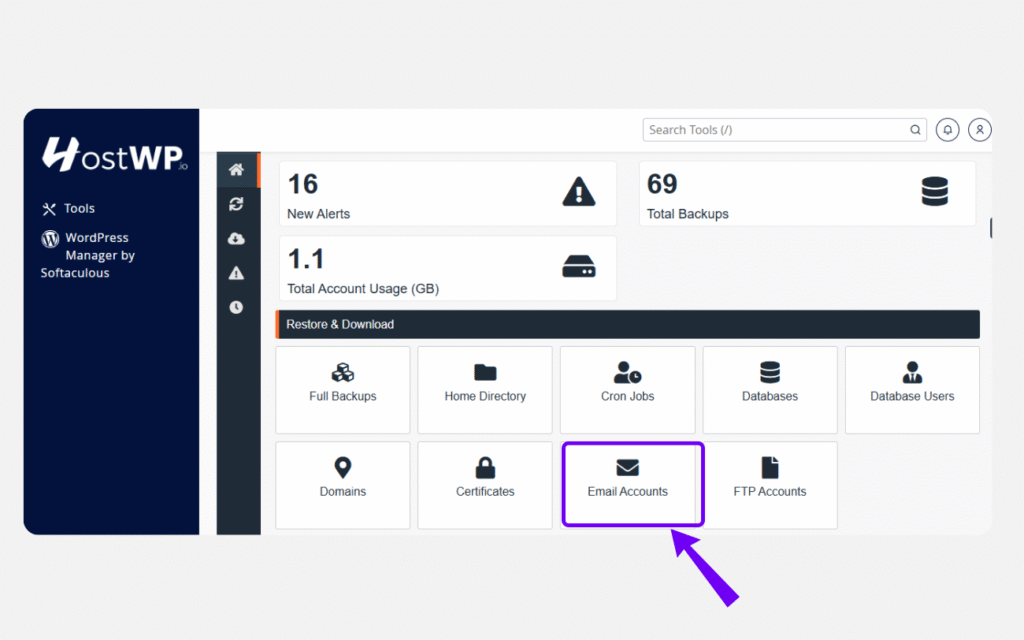The image size is (1024, 640).
Task: Open the notifications bell icon
Action: 947,130
